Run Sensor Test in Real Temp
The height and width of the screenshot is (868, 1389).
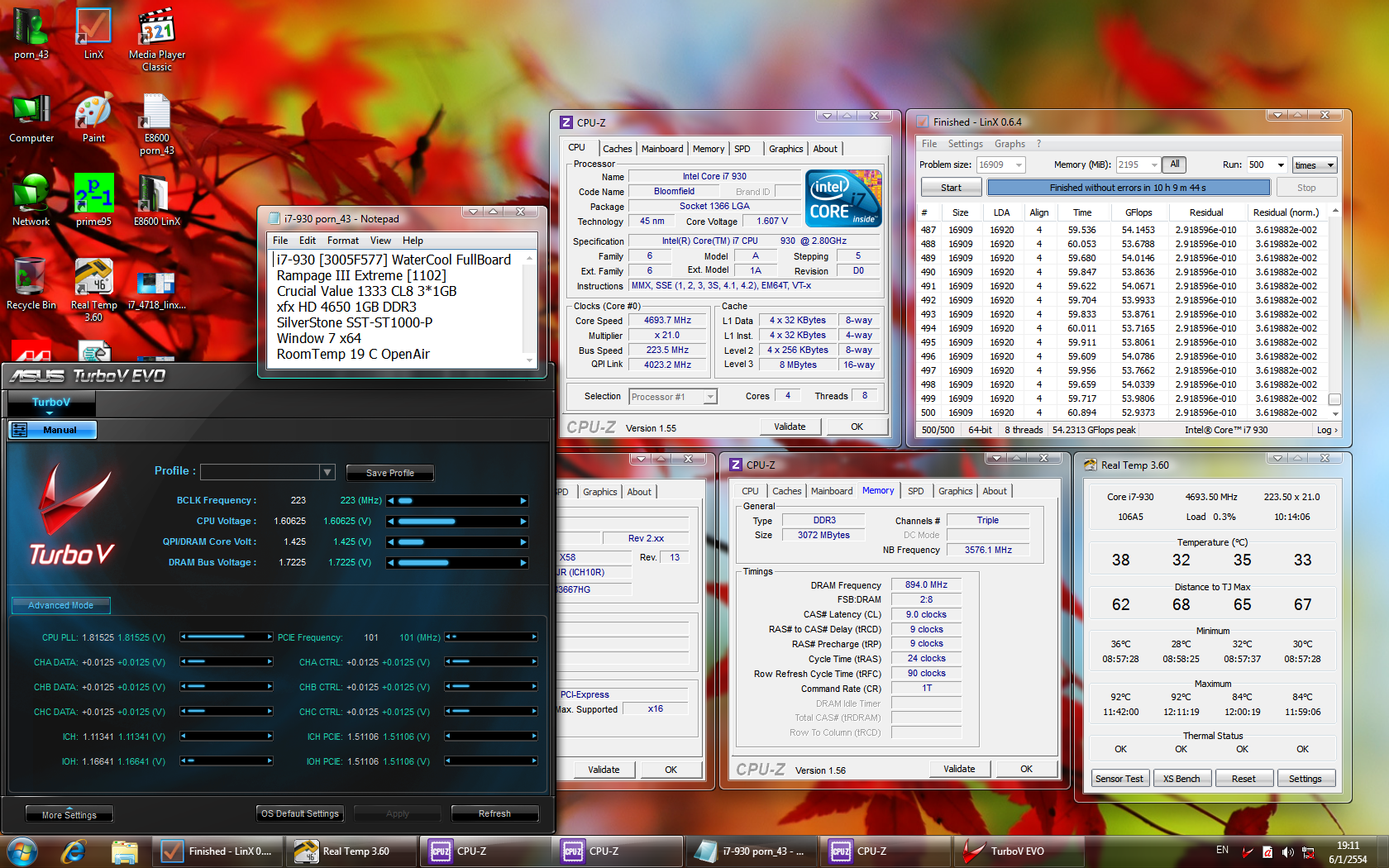(x=1119, y=779)
